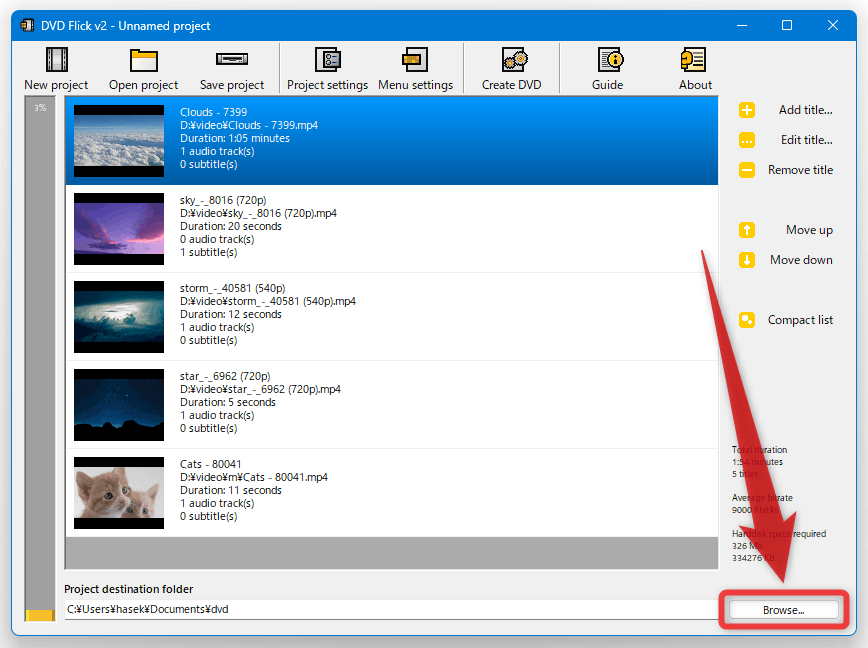
Task: Click the yellow plus Add title icon
Action: pos(747,110)
